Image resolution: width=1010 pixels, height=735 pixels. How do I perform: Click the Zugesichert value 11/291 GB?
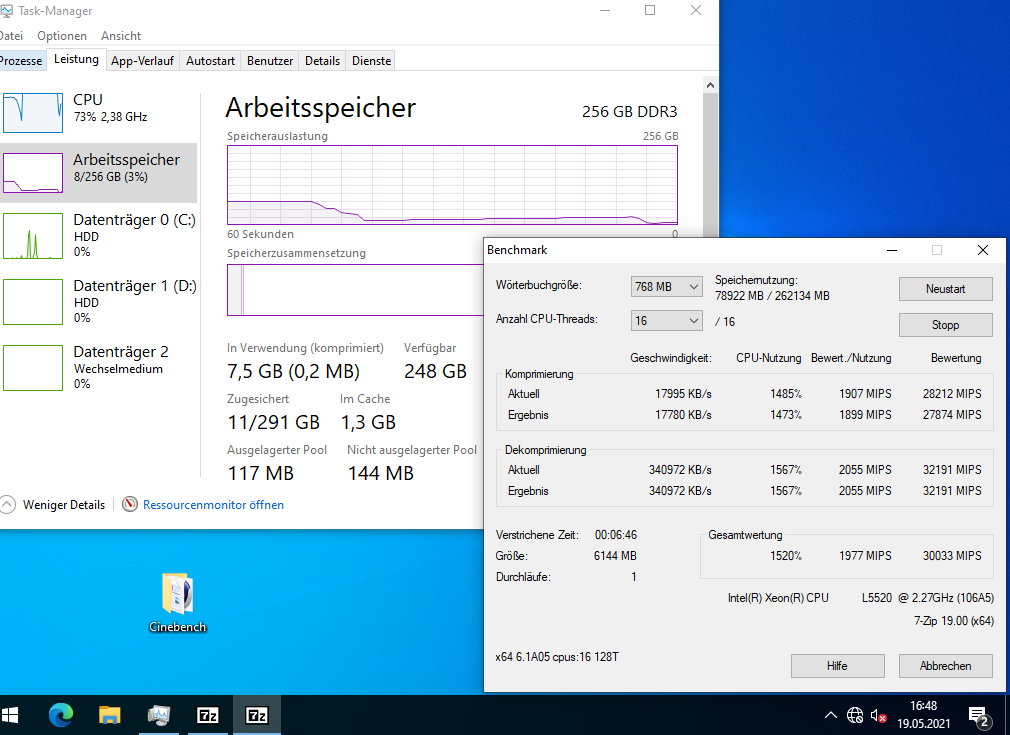coord(274,422)
